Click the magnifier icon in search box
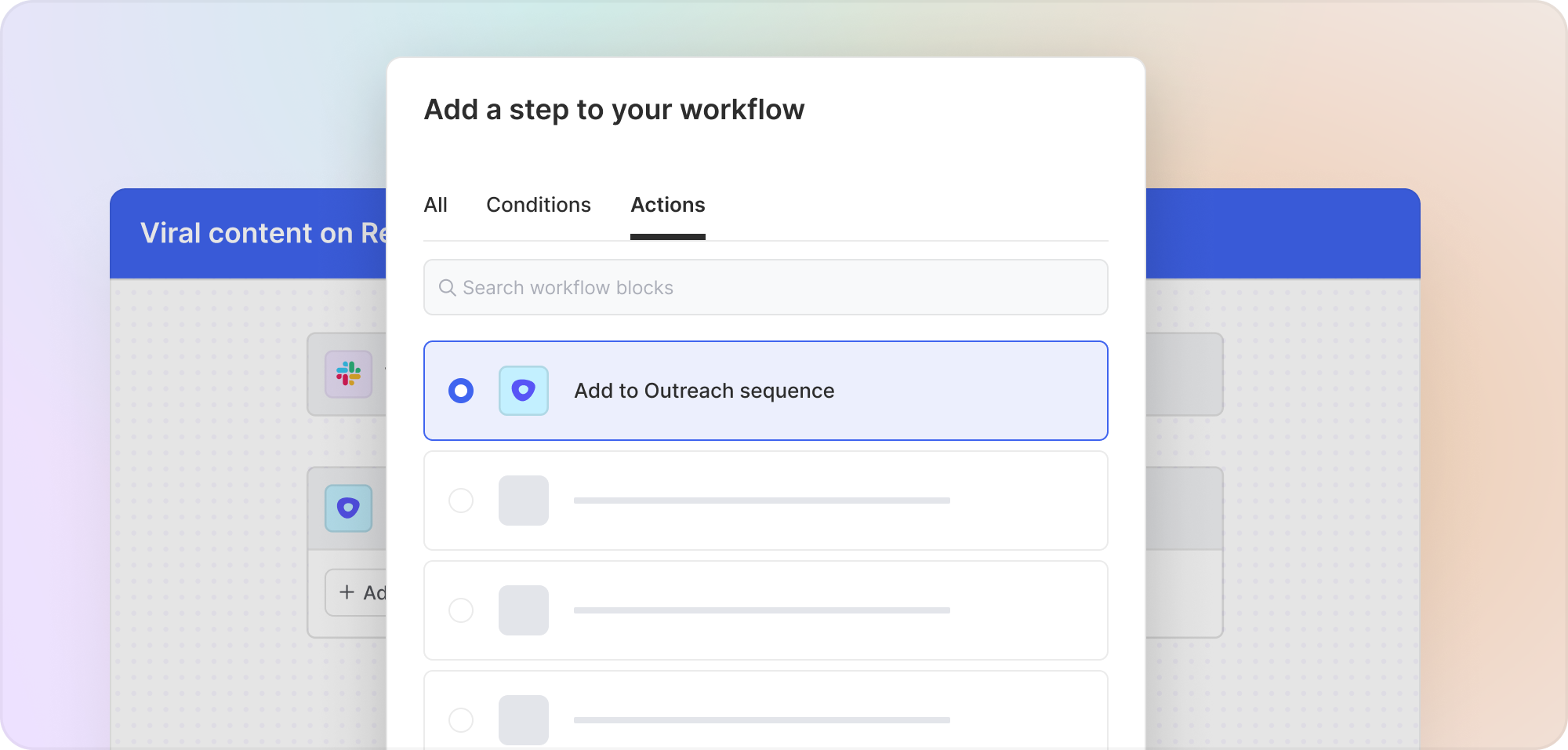 click(x=447, y=288)
